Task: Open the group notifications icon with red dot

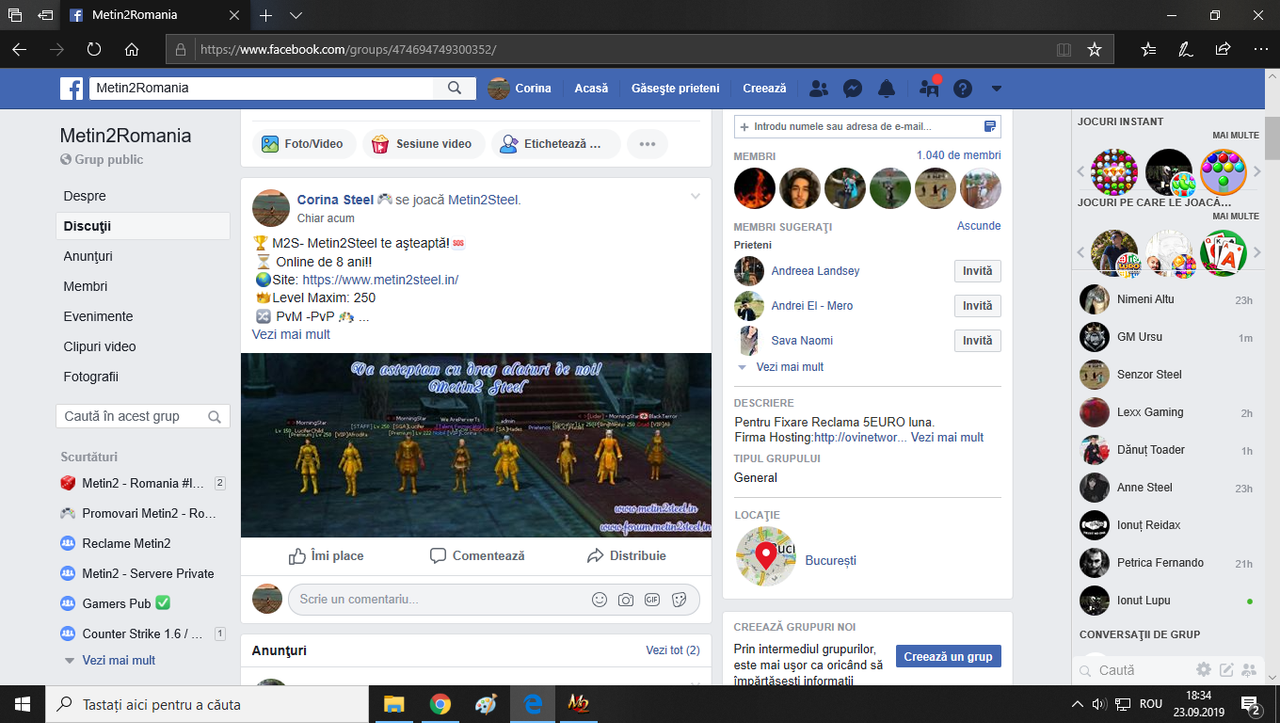Action: click(929, 88)
